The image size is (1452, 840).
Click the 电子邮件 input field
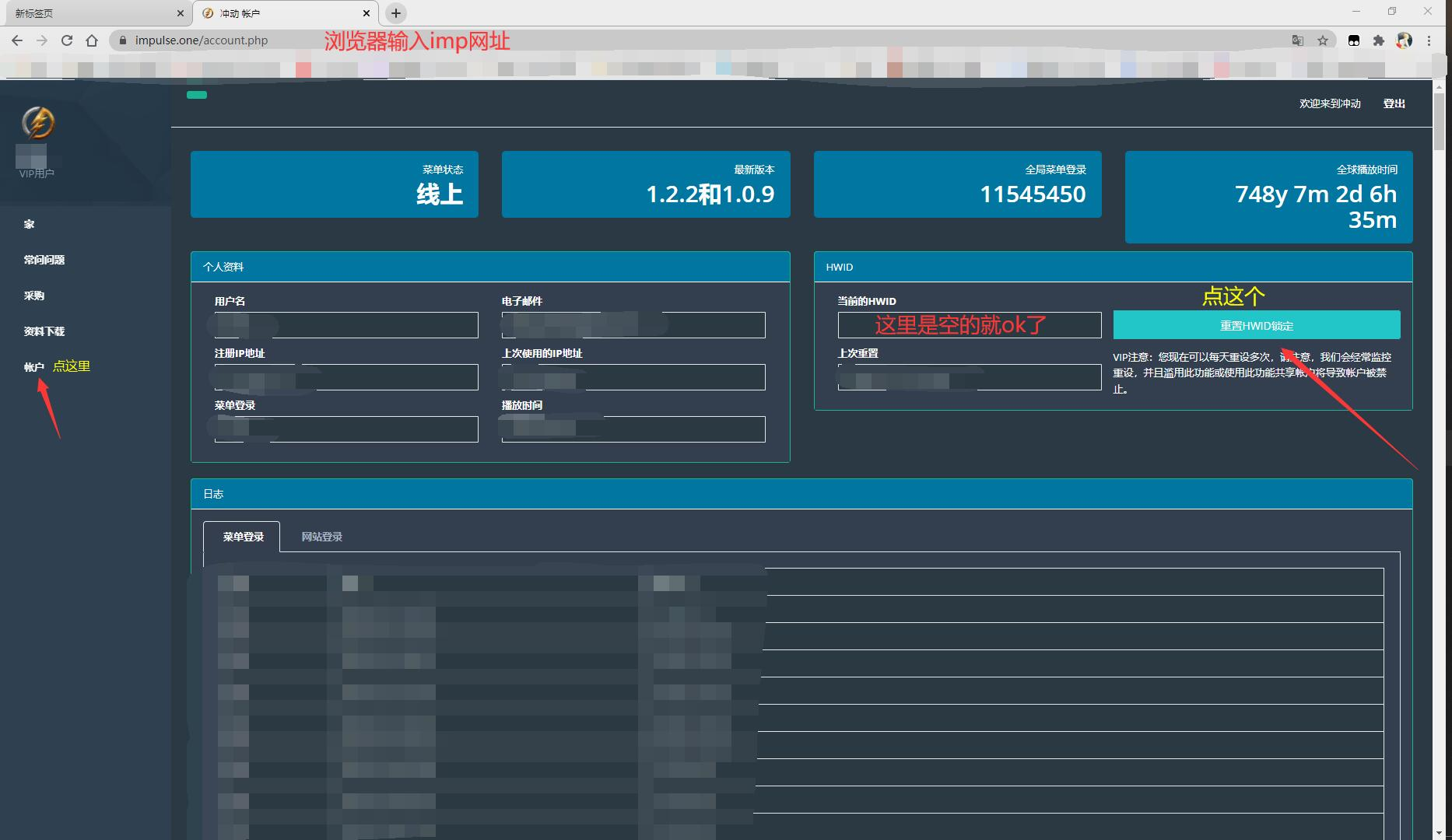pyautogui.click(x=633, y=325)
